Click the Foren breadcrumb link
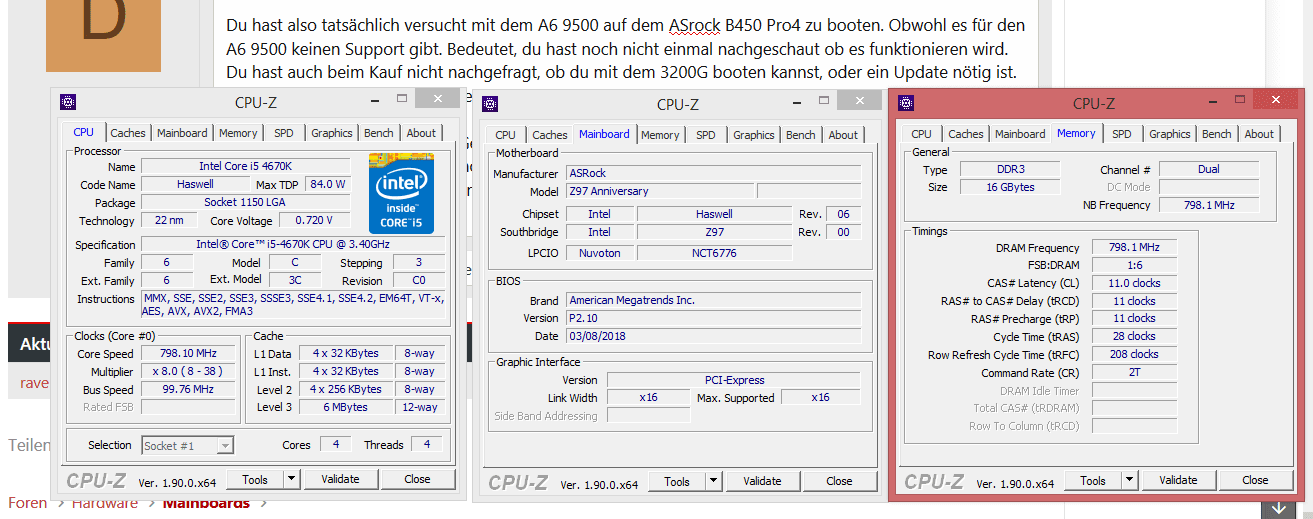Image resolution: width=1313 pixels, height=519 pixels. click(x=28, y=503)
